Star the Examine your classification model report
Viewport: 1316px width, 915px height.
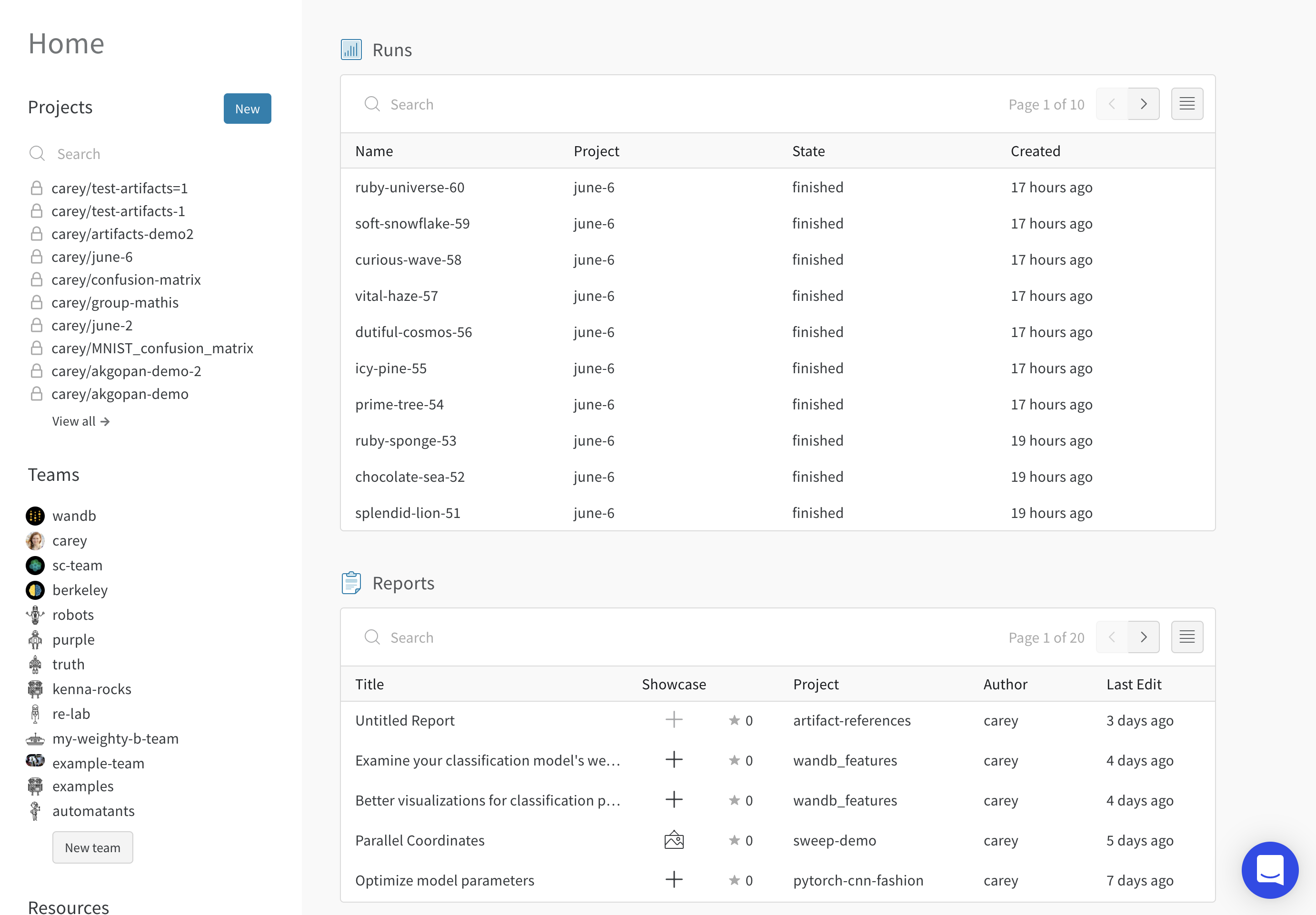pyautogui.click(x=734, y=760)
